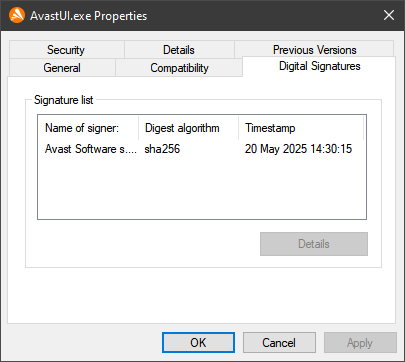Switch to the Security tab
Image resolution: width=405 pixels, height=362 pixels.
tap(66, 50)
